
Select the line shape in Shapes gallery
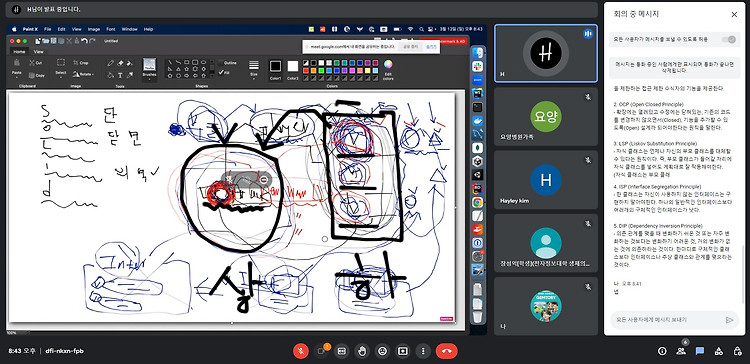pyautogui.click(x=170, y=62)
